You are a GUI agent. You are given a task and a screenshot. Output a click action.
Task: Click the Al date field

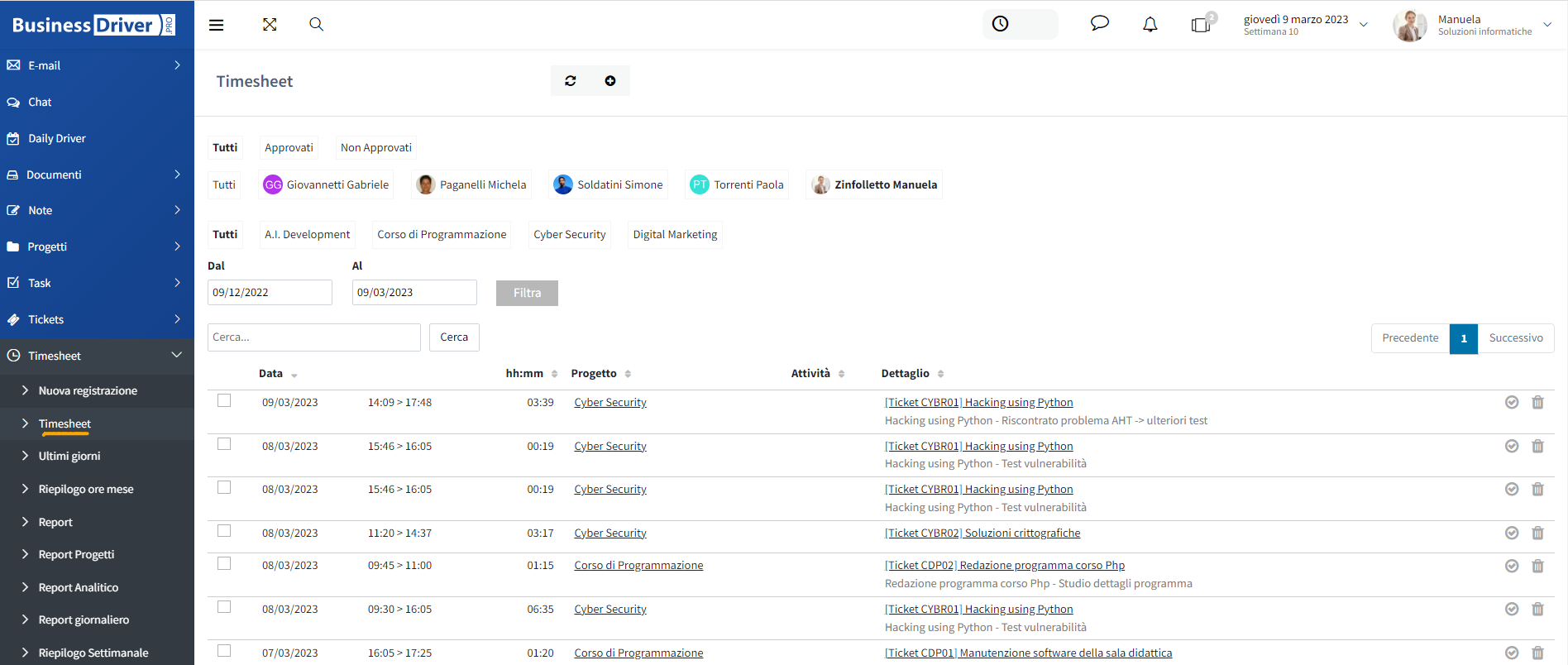click(x=414, y=292)
